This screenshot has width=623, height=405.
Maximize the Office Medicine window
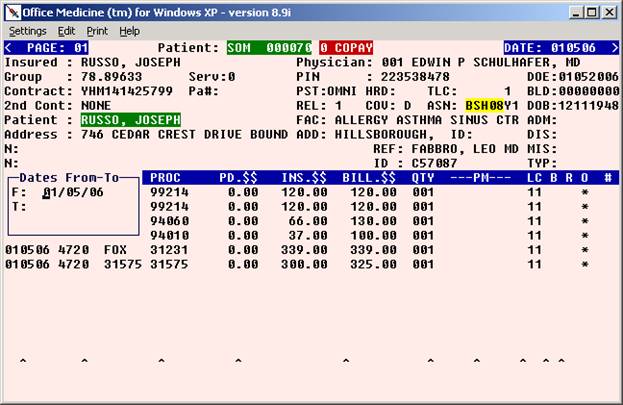point(590,12)
